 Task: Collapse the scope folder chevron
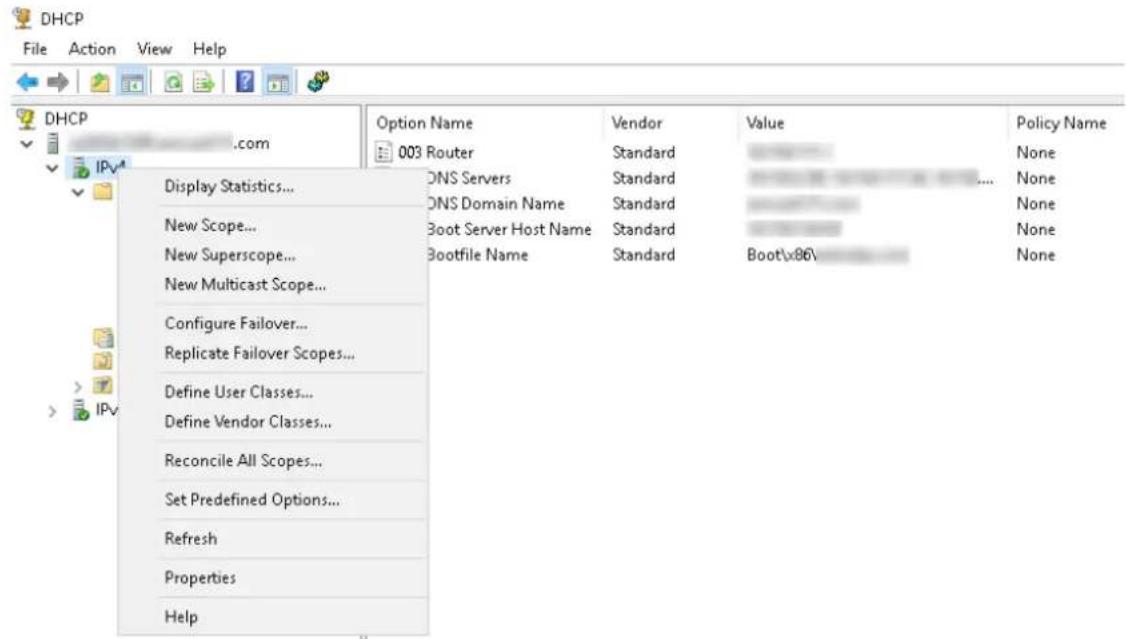pos(78,192)
